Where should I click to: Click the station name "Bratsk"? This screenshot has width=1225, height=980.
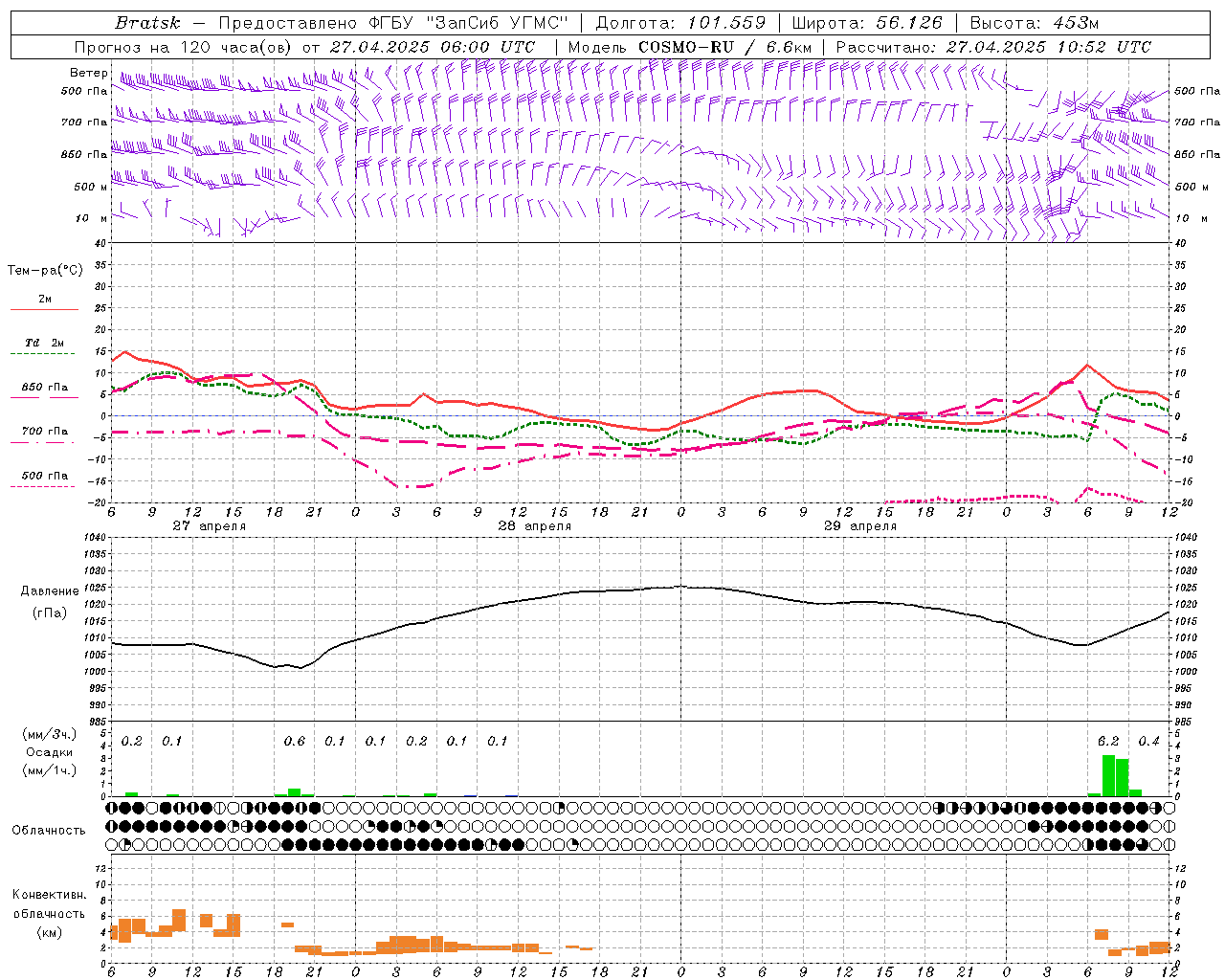pyautogui.click(x=147, y=23)
